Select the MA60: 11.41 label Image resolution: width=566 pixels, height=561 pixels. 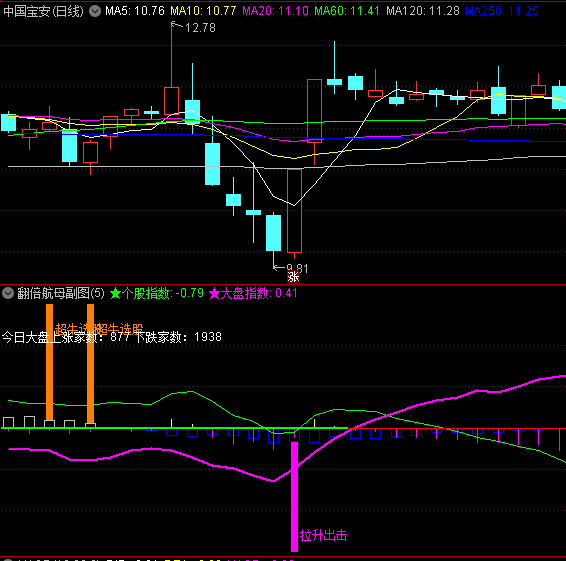[347, 11]
